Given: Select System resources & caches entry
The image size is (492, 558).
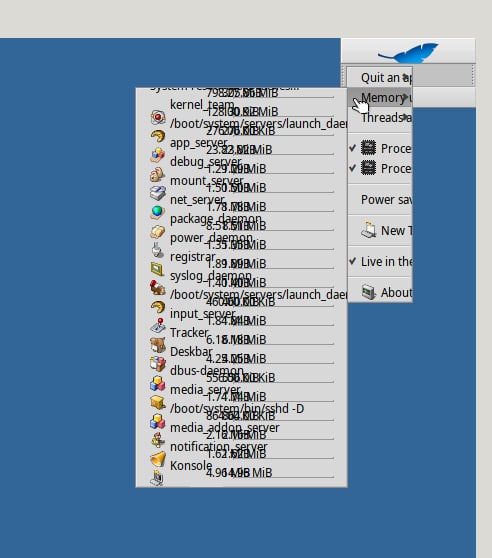Looking at the screenshot, I should pos(224,89).
